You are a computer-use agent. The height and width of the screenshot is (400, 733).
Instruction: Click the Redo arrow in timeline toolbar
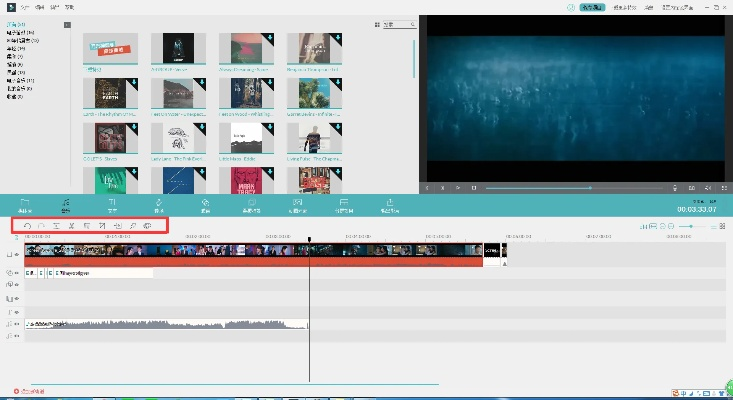coord(41,227)
